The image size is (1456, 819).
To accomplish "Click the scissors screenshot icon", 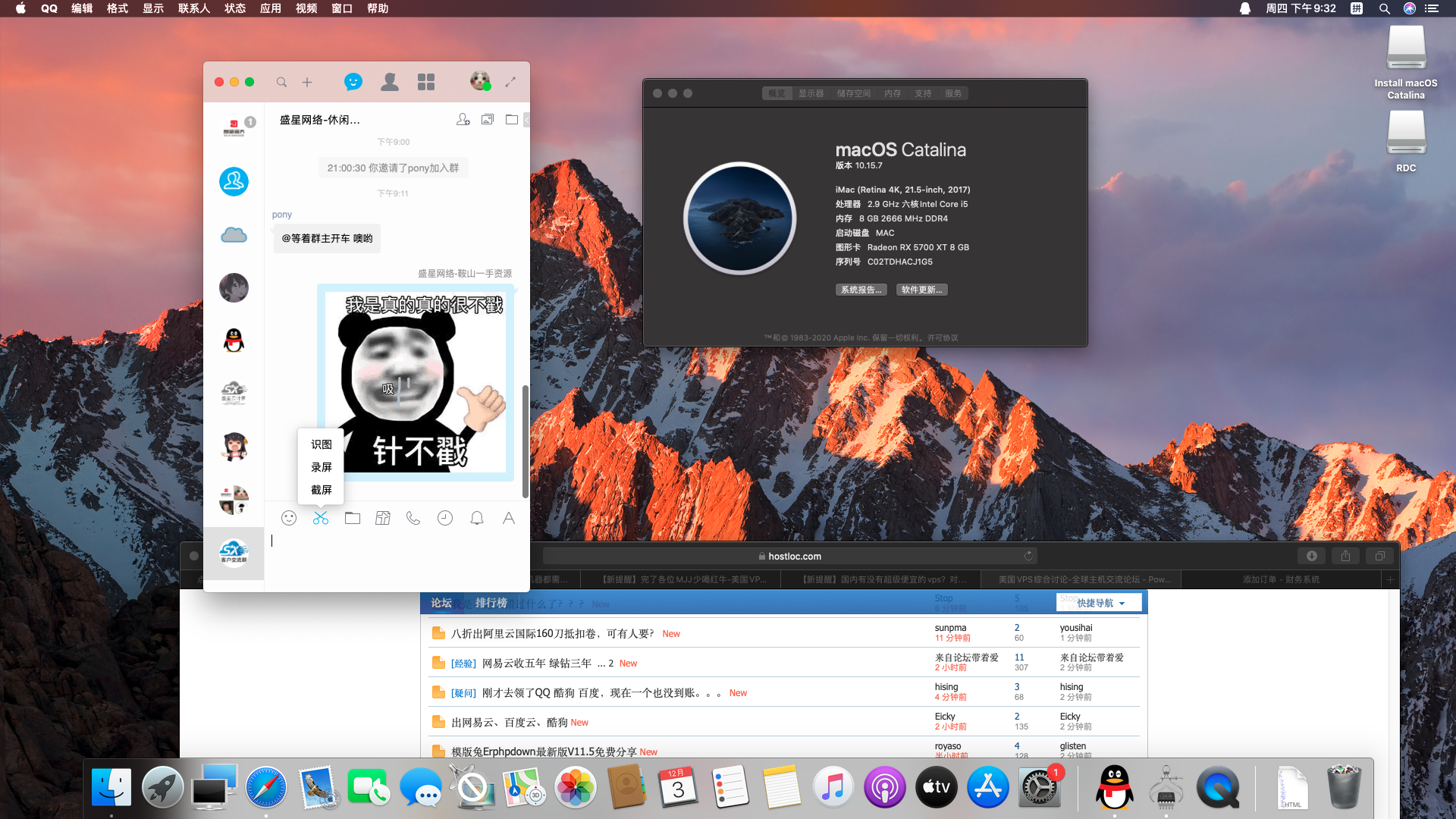I will coord(321,518).
